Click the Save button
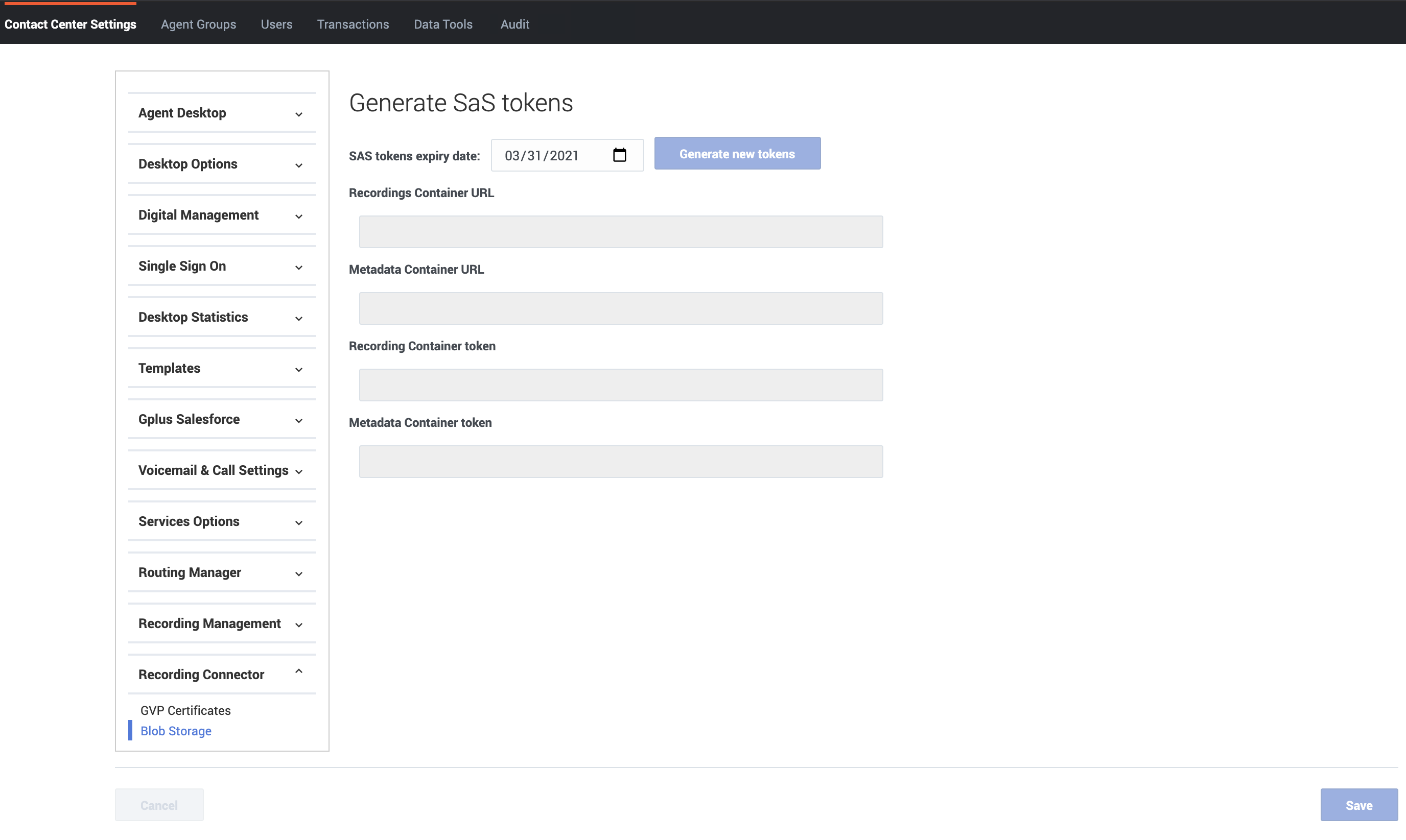This screenshot has height=840, width=1406. tap(1358, 805)
